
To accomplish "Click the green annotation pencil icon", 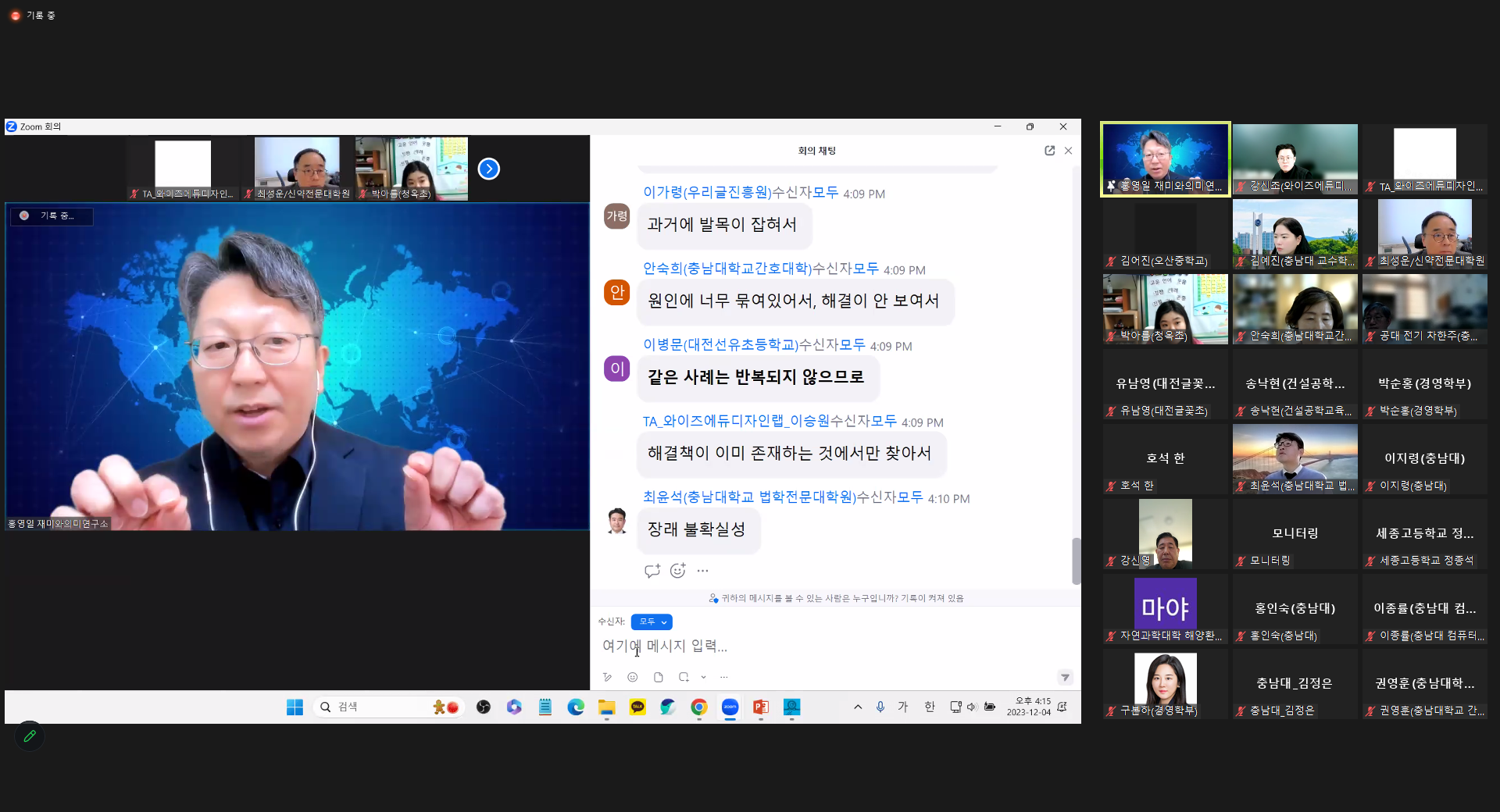I will [30, 735].
